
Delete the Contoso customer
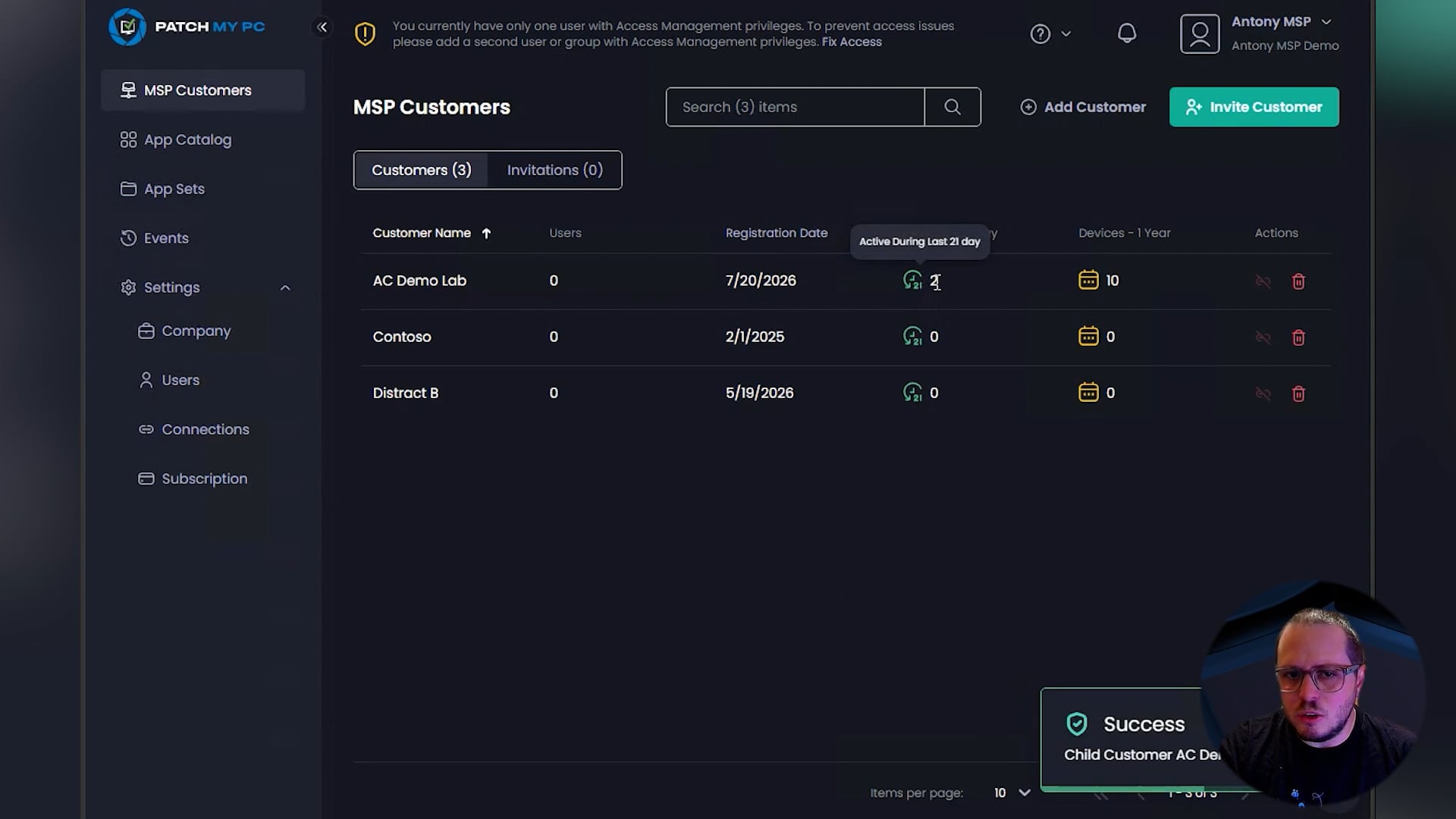click(1298, 337)
